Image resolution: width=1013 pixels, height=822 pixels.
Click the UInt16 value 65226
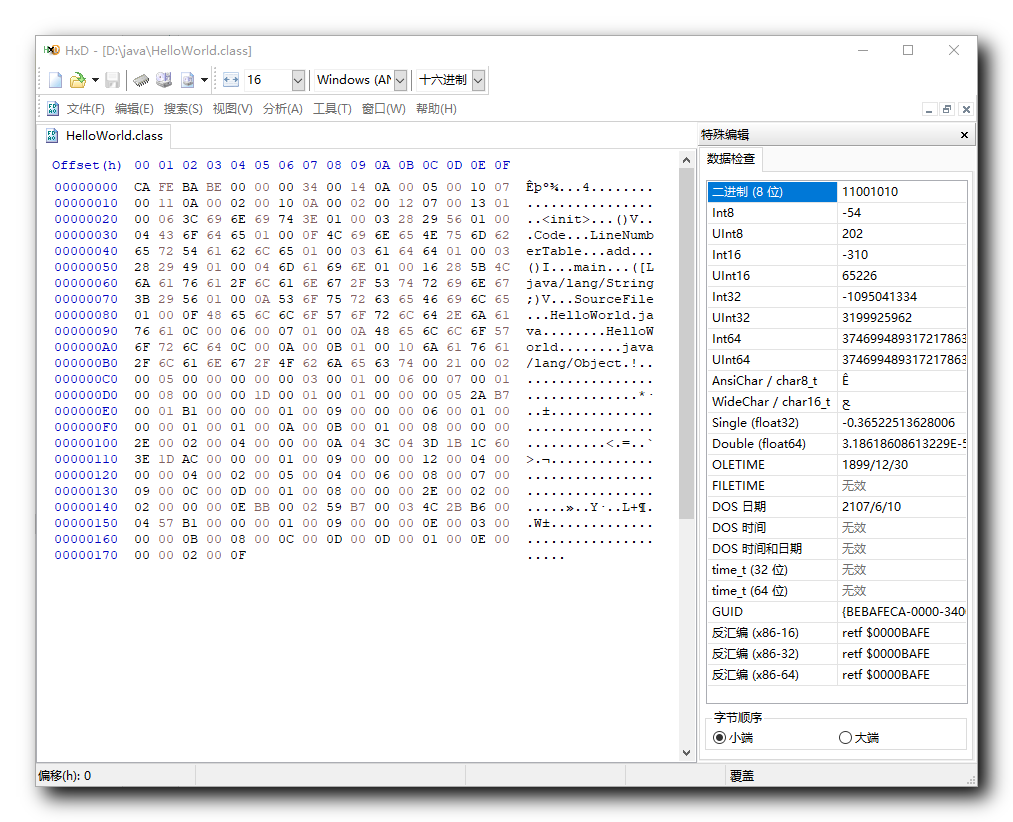[x=859, y=276]
